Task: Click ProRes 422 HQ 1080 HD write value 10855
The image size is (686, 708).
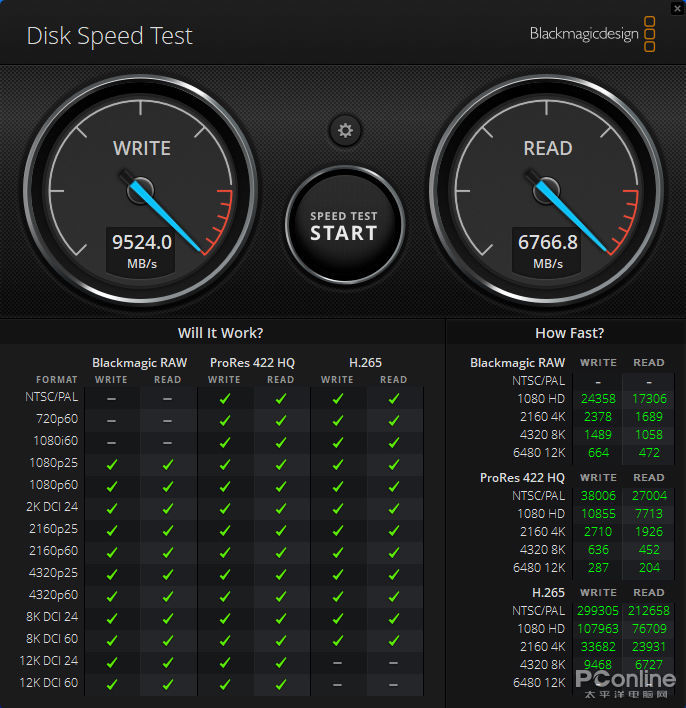Action: click(598, 514)
